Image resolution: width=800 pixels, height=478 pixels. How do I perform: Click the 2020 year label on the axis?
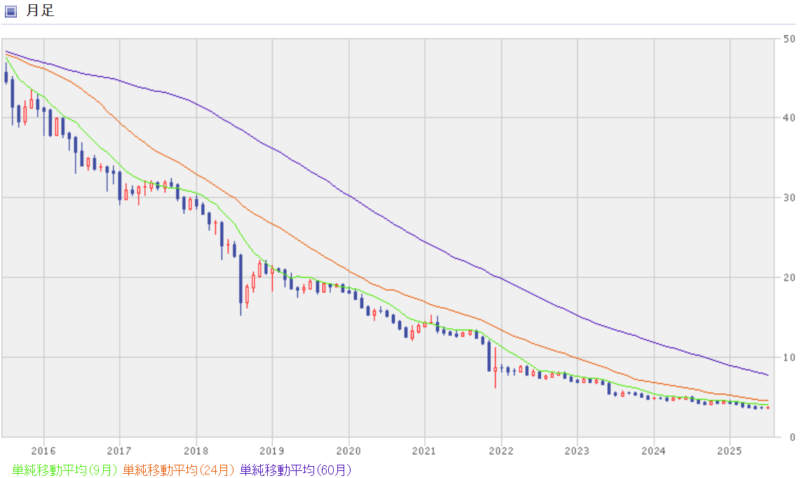point(348,451)
